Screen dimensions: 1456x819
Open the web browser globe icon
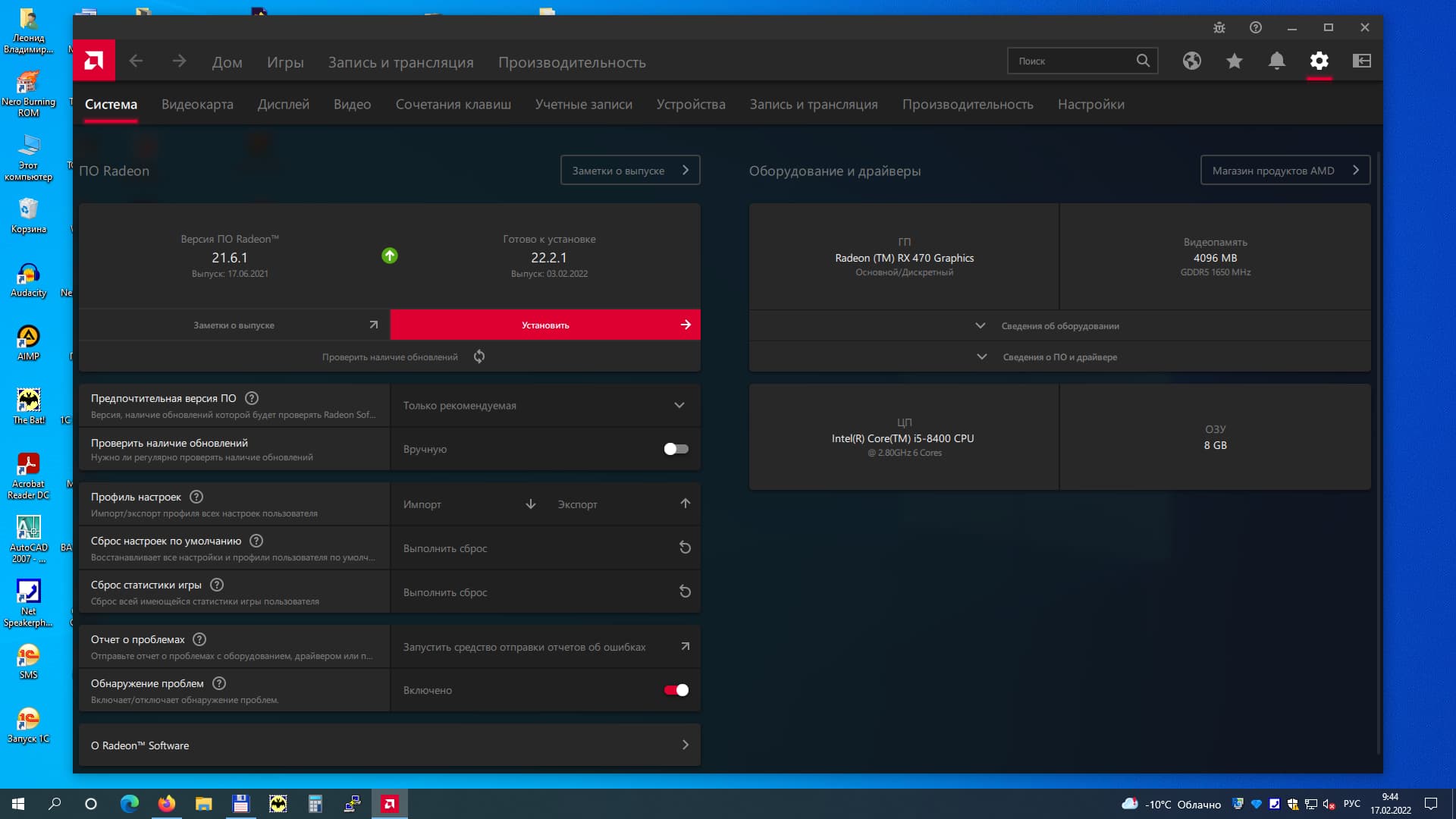click(x=1192, y=61)
